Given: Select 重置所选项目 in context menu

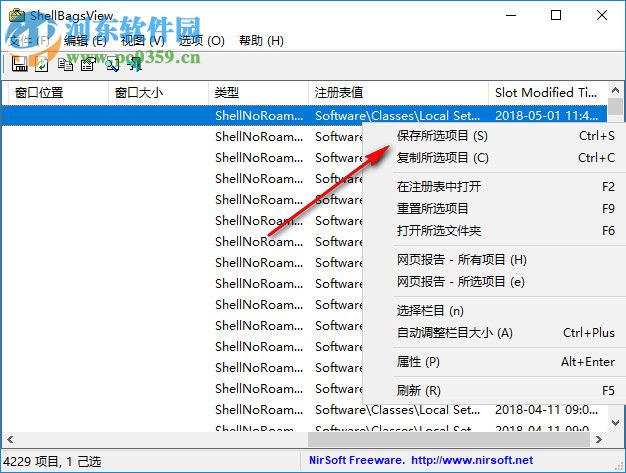Looking at the screenshot, I should 495,208.
